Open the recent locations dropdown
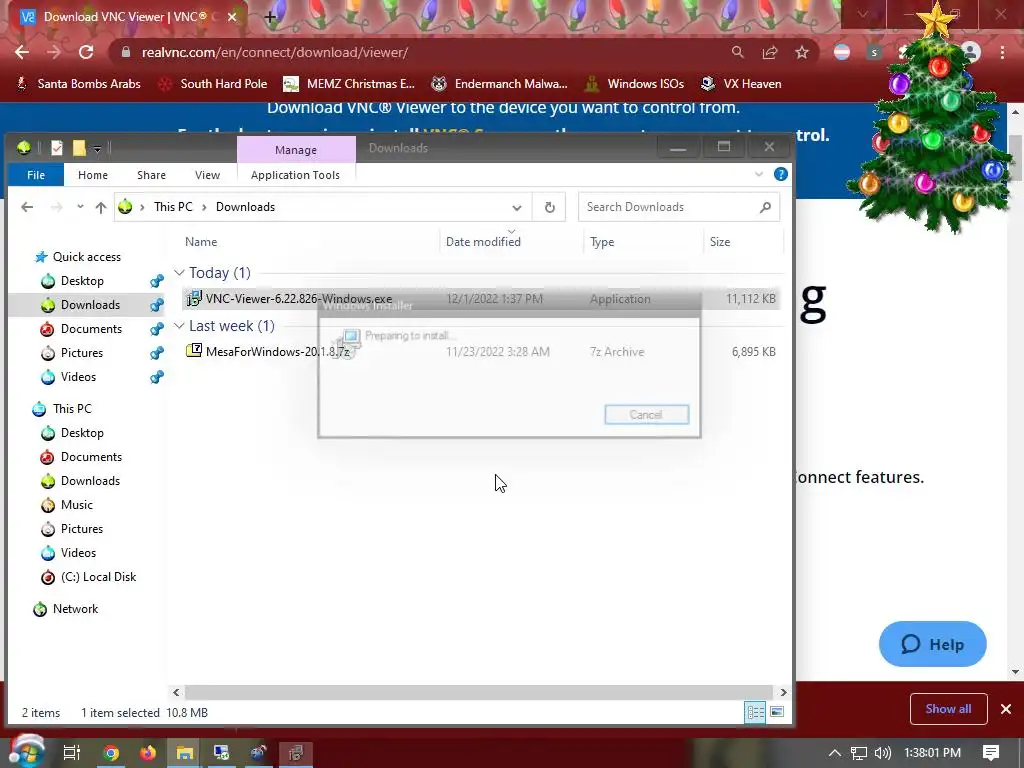Screen dimensions: 1024x768 tap(80, 207)
